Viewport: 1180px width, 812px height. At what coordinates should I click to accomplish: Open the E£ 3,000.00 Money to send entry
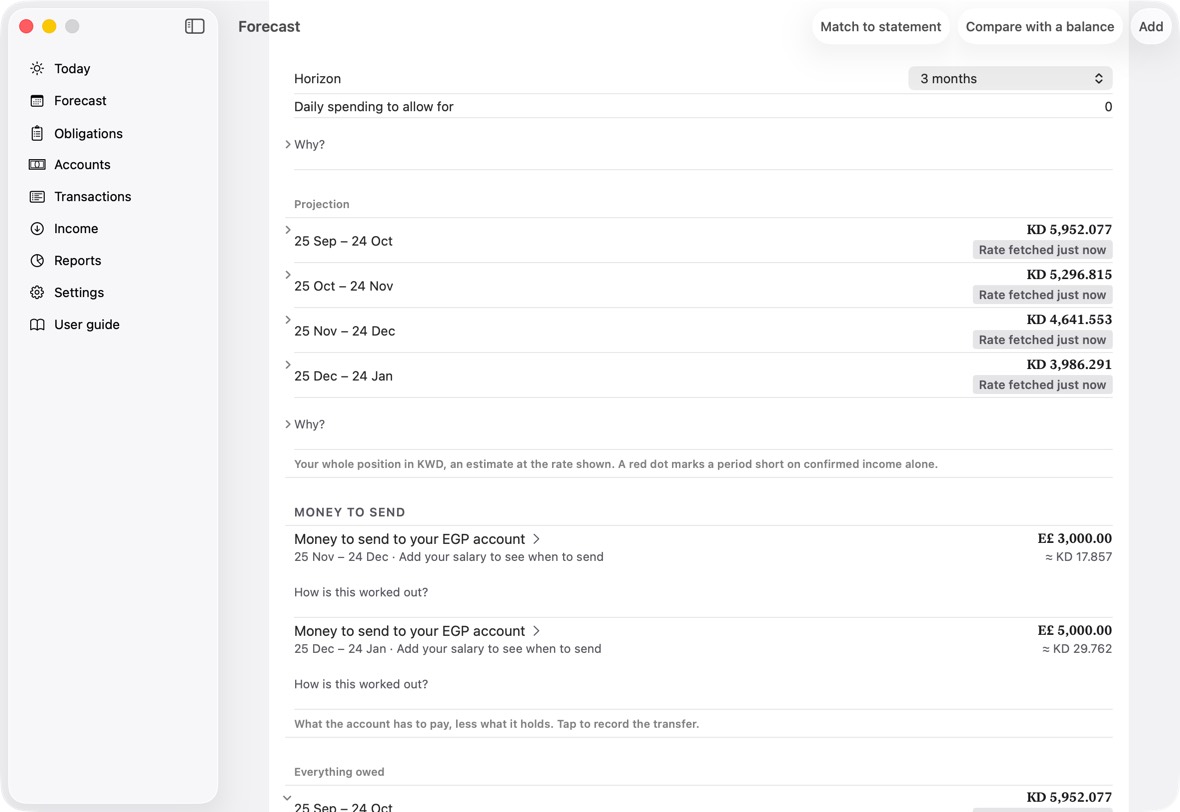(703, 548)
